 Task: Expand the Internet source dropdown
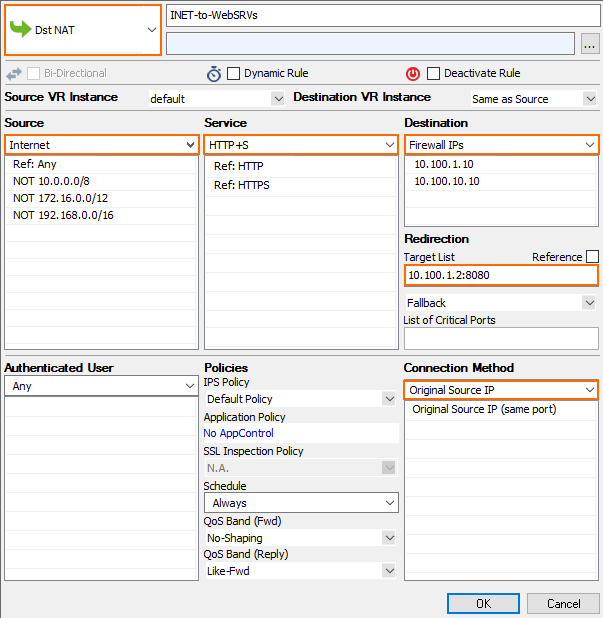(102, 145)
